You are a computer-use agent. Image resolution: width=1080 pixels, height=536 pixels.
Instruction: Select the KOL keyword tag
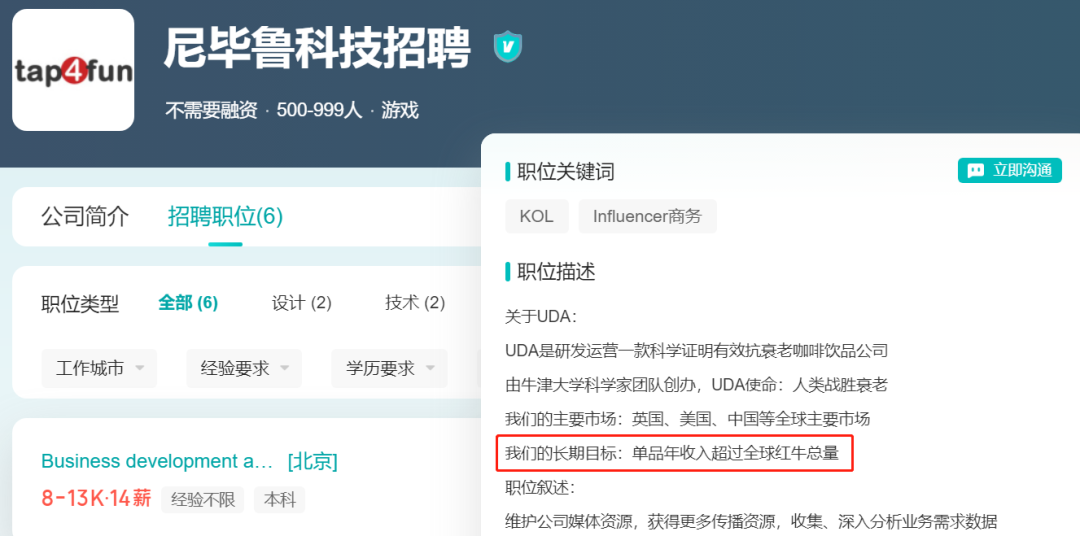tap(537, 216)
